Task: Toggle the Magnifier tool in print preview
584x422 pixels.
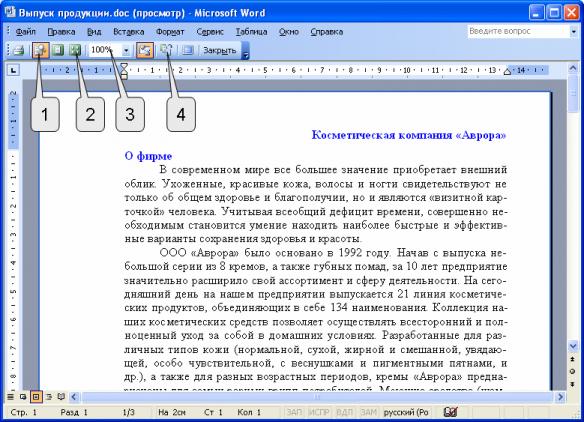Action: point(40,50)
